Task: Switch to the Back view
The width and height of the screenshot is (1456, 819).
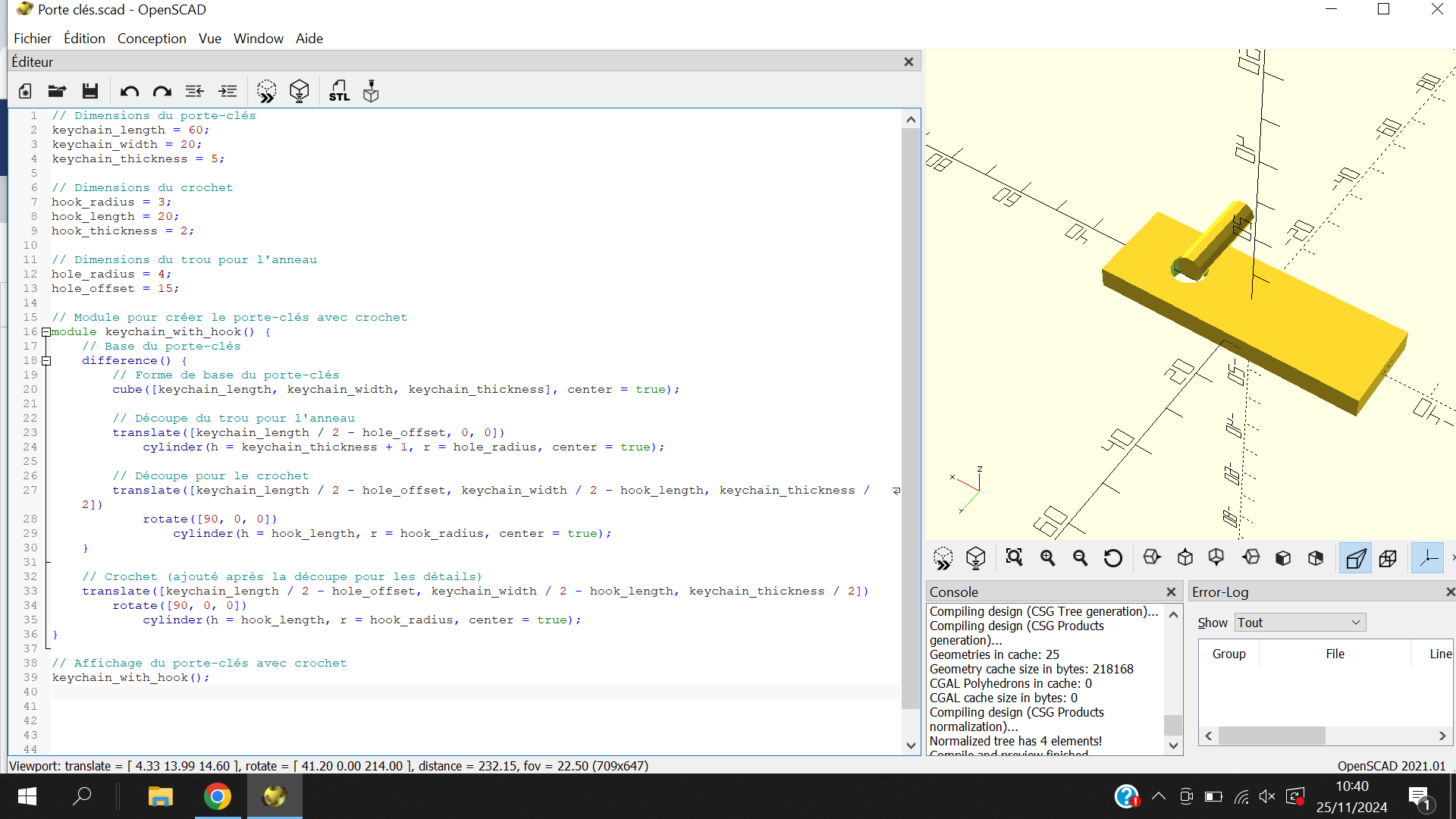Action: (1316, 558)
